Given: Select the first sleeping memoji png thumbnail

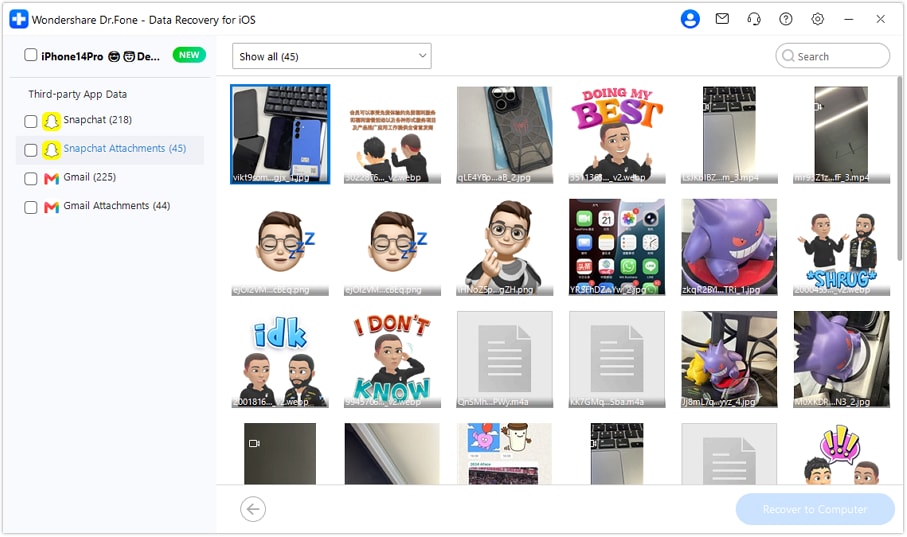Looking at the screenshot, I should [x=280, y=247].
